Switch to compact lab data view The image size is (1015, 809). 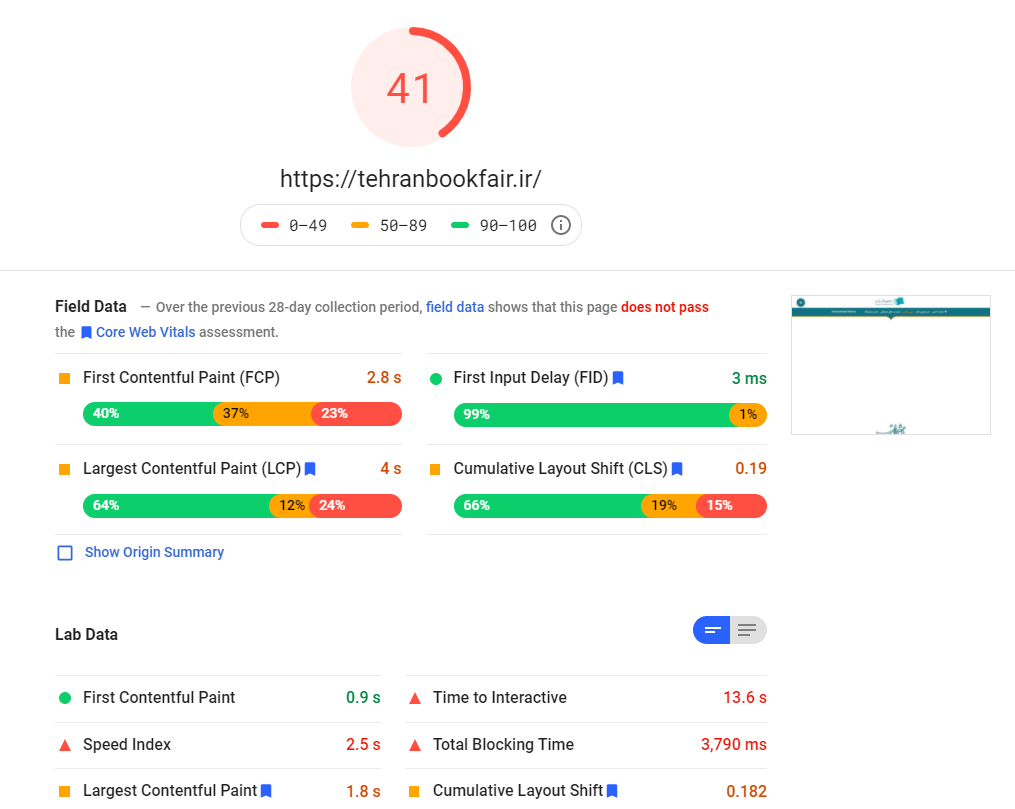tap(712, 630)
